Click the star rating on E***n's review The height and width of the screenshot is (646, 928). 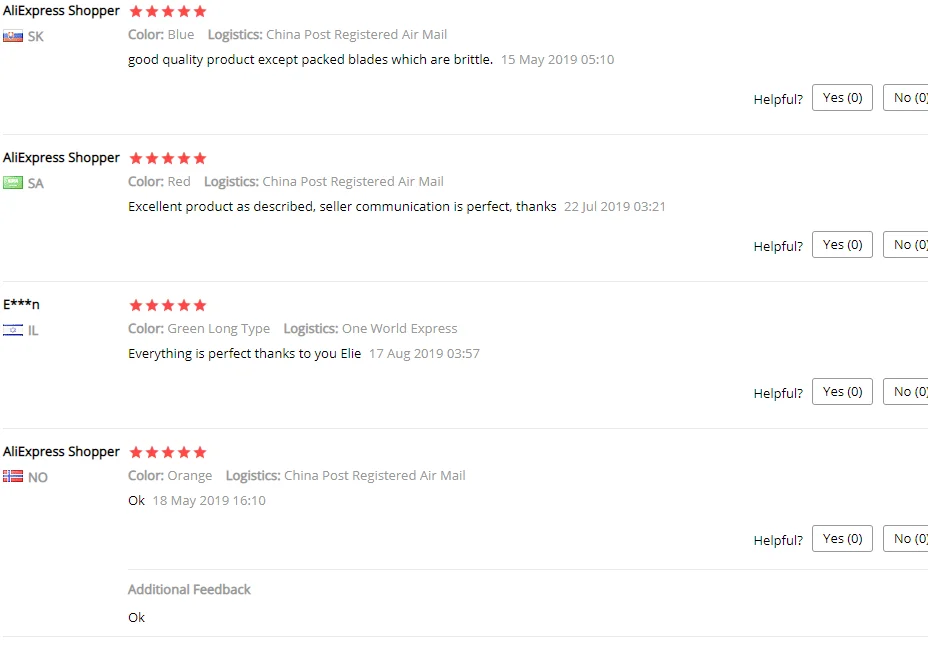pos(167,305)
